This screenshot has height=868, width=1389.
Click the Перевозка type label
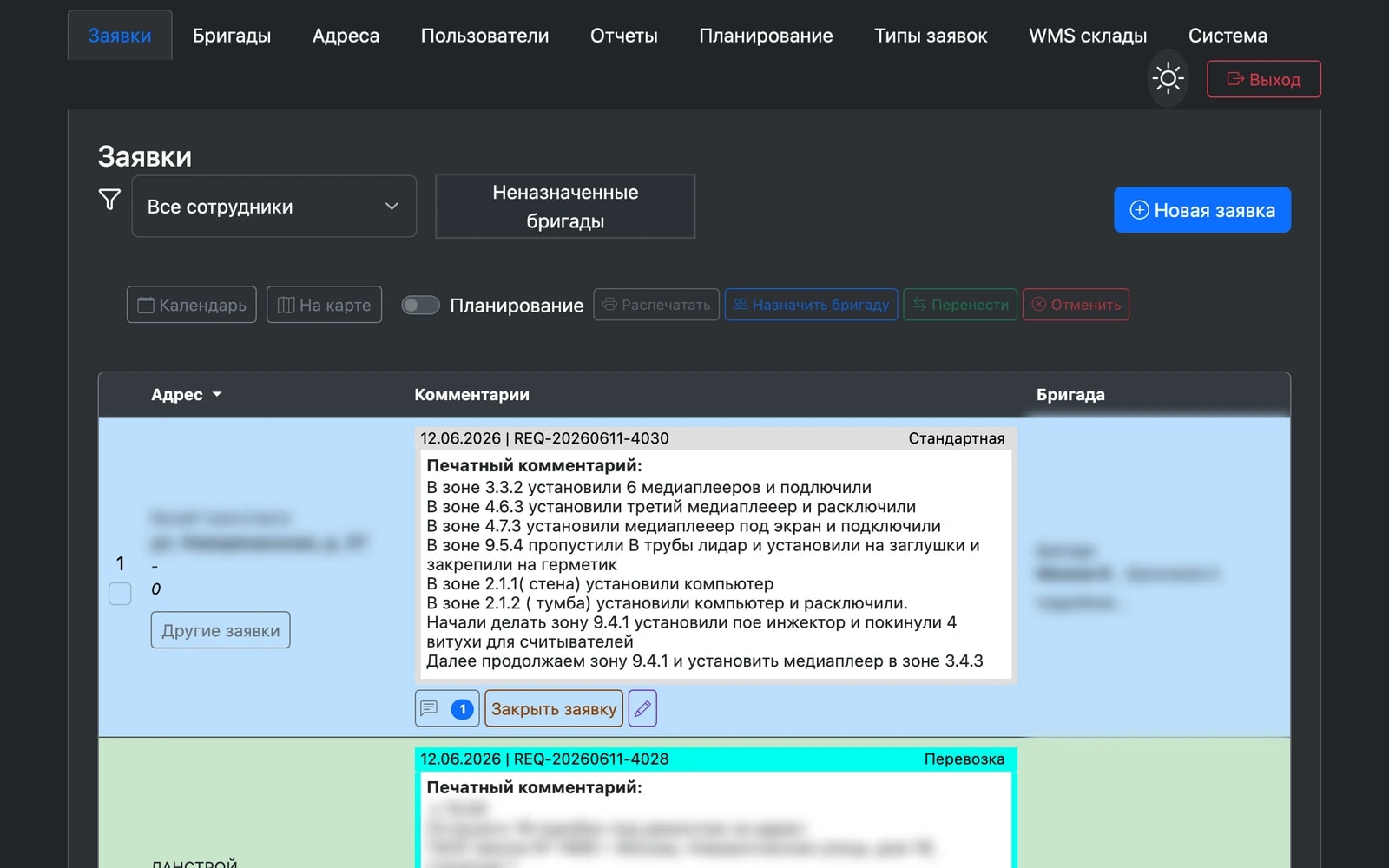click(x=964, y=759)
